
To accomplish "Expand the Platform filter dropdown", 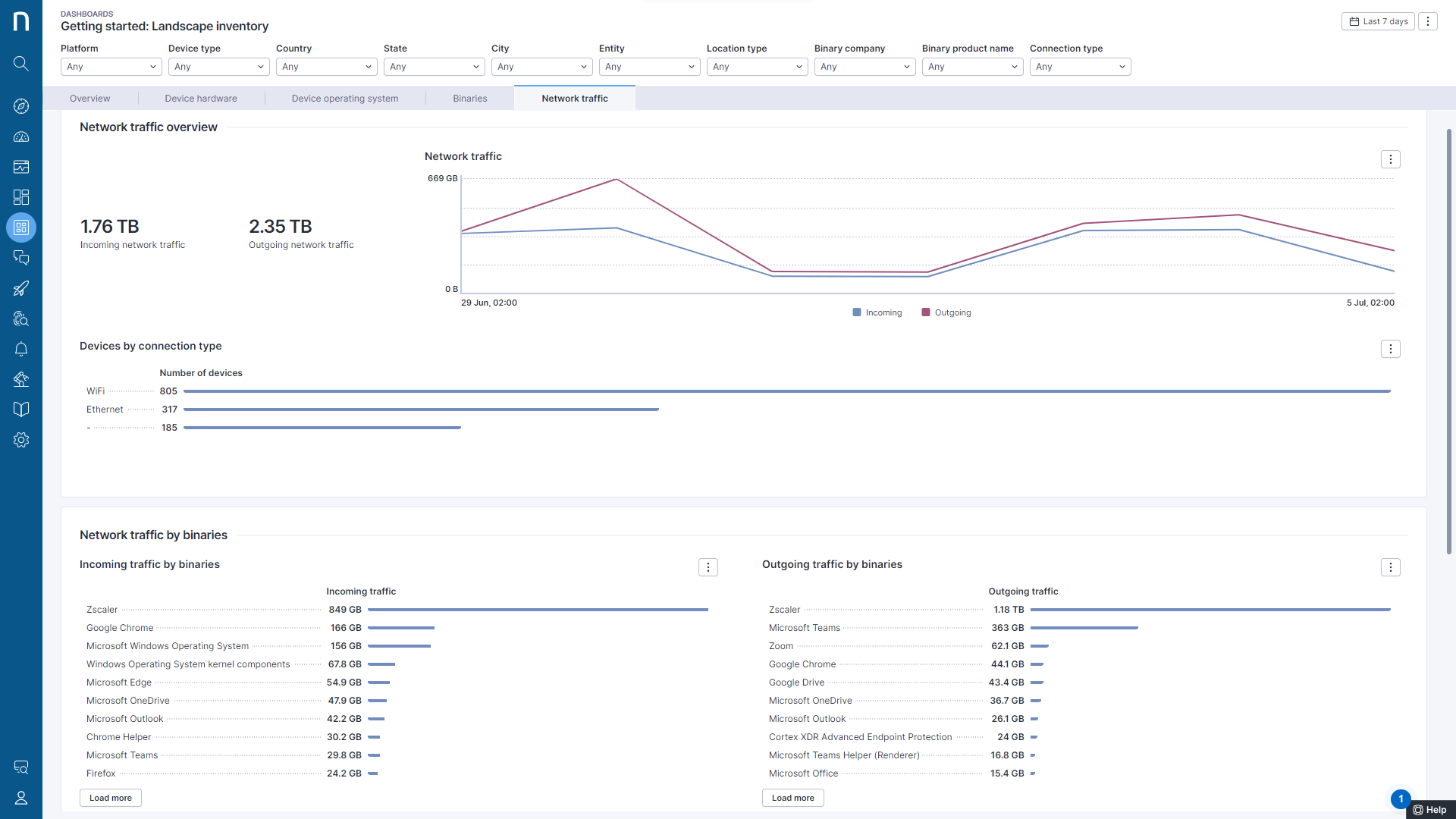I will (x=111, y=67).
